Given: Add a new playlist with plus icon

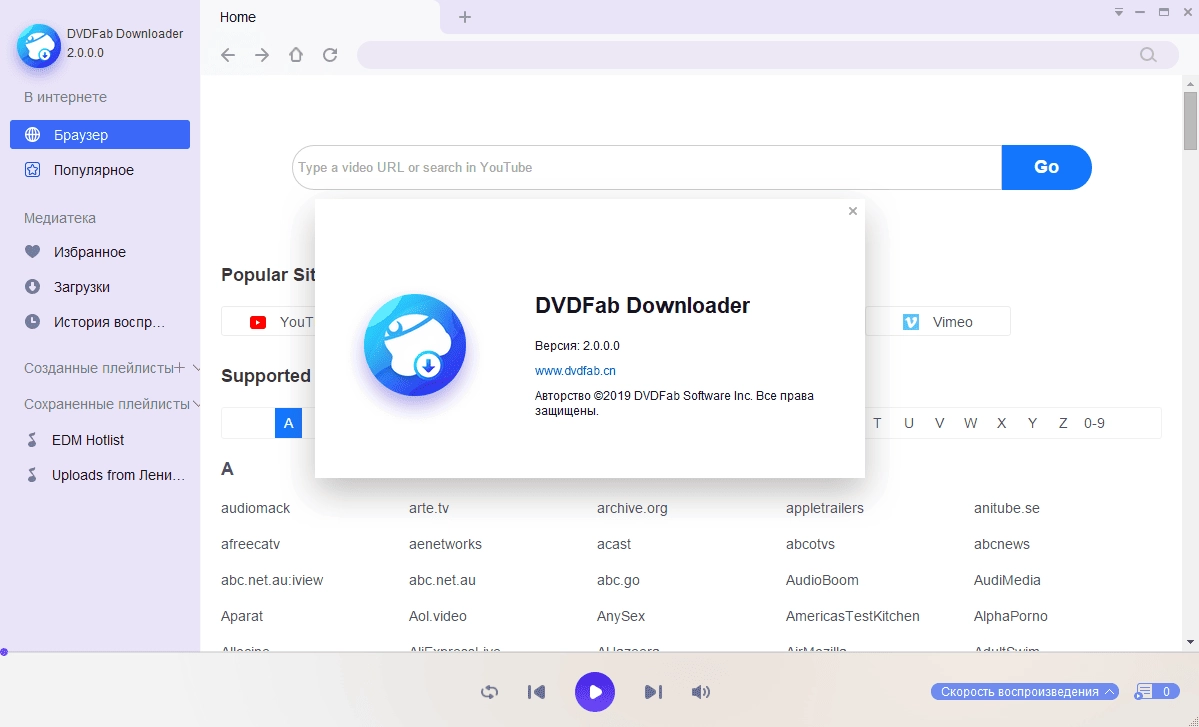Looking at the screenshot, I should pyautogui.click(x=180, y=368).
